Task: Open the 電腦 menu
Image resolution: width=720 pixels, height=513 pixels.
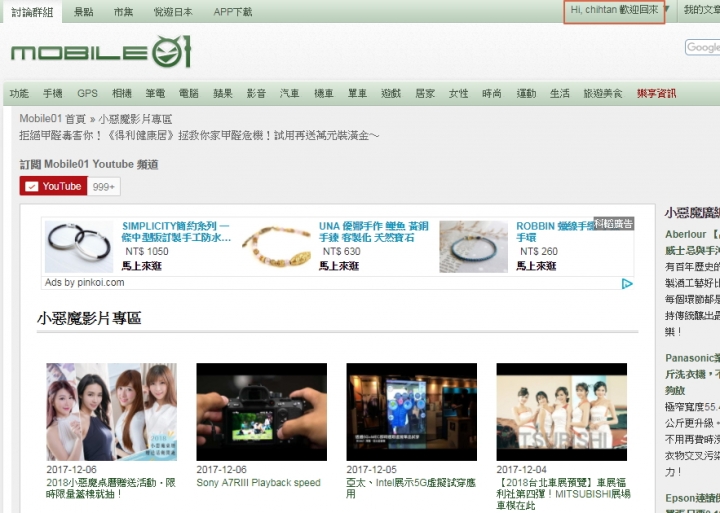Action: point(189,94)
